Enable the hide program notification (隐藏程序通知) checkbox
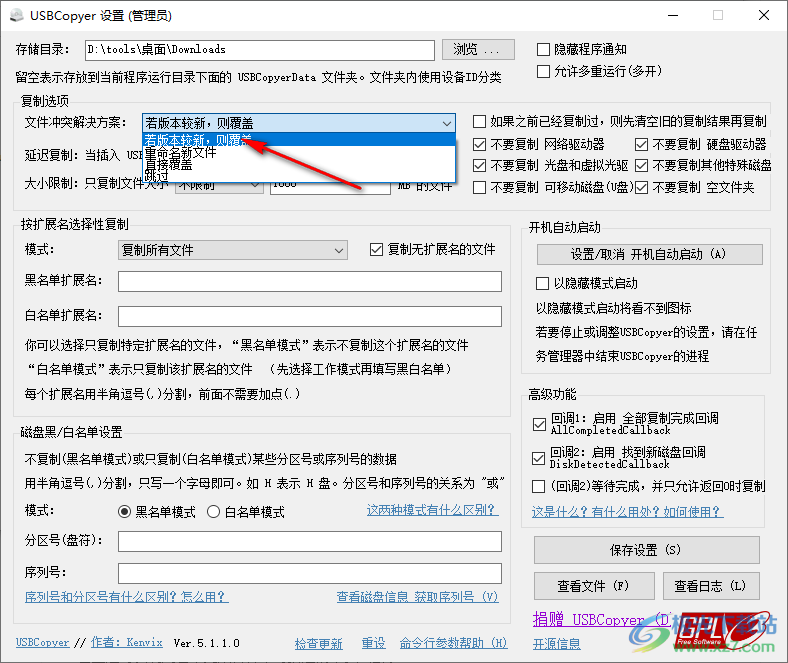This screenshot has height=663, width=788. click(543, 49)
